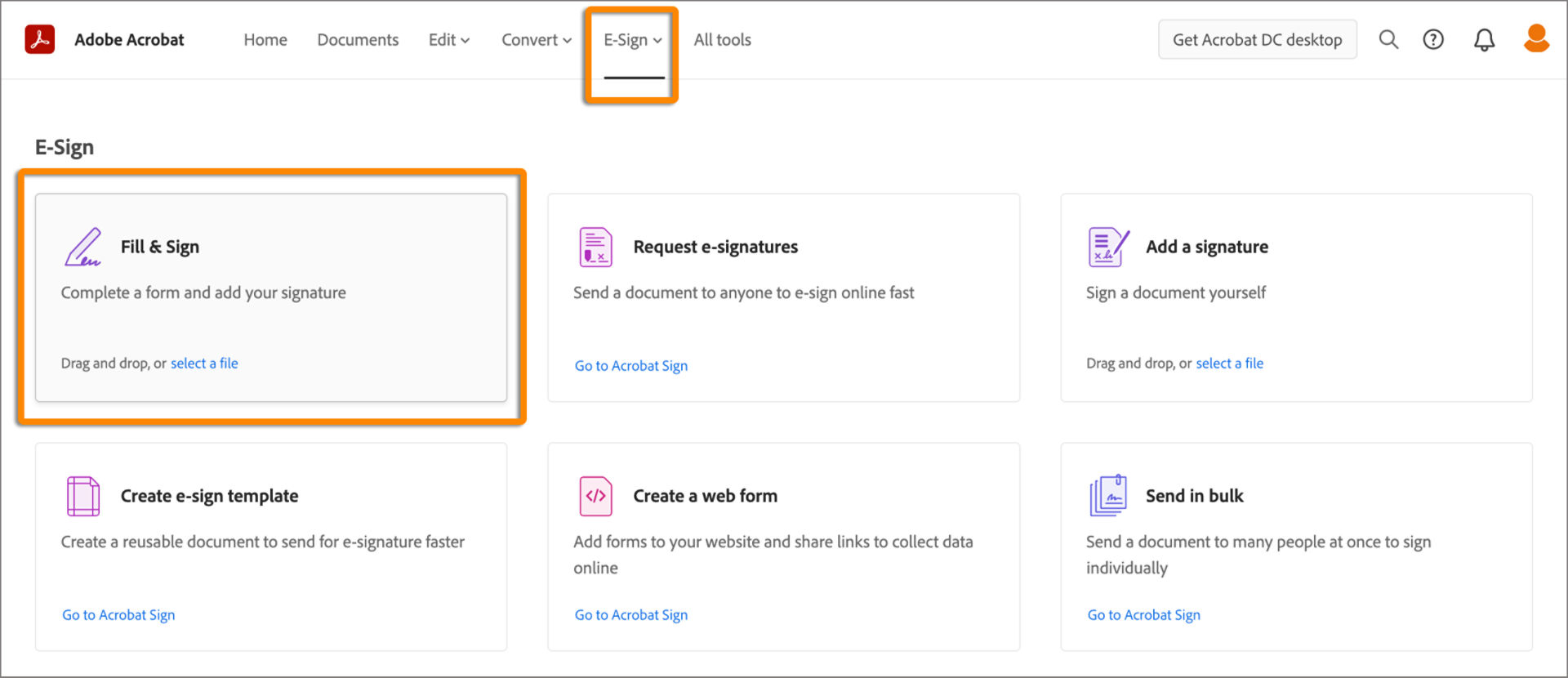1568x678 pixels.
Task: Click 'Sign a document yourself' description
Action: (x=1176, y=292)
